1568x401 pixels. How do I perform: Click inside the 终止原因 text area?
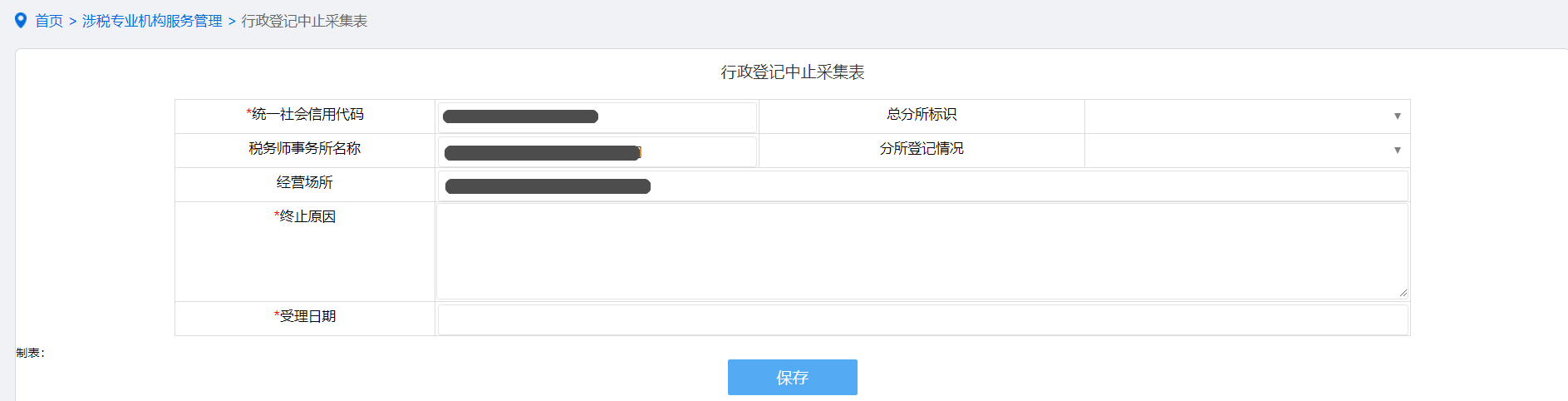pos(922,251)
